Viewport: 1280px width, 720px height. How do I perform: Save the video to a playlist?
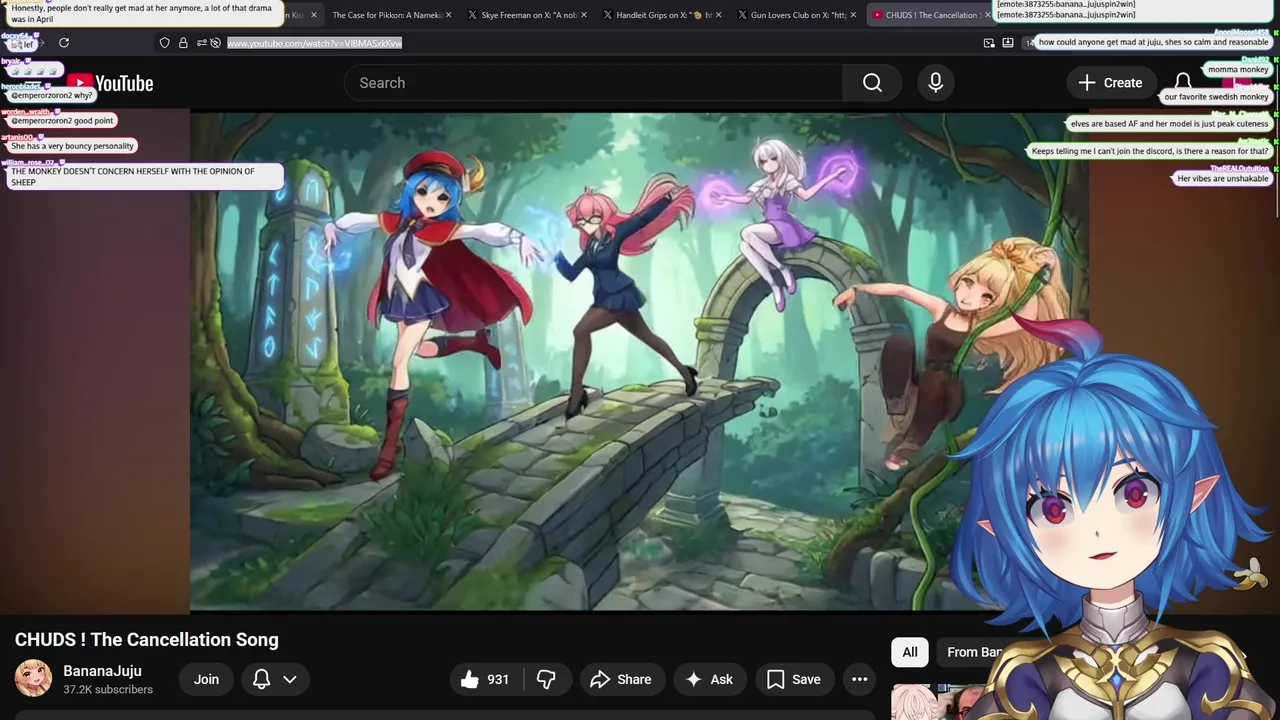[x=794, y=679]
